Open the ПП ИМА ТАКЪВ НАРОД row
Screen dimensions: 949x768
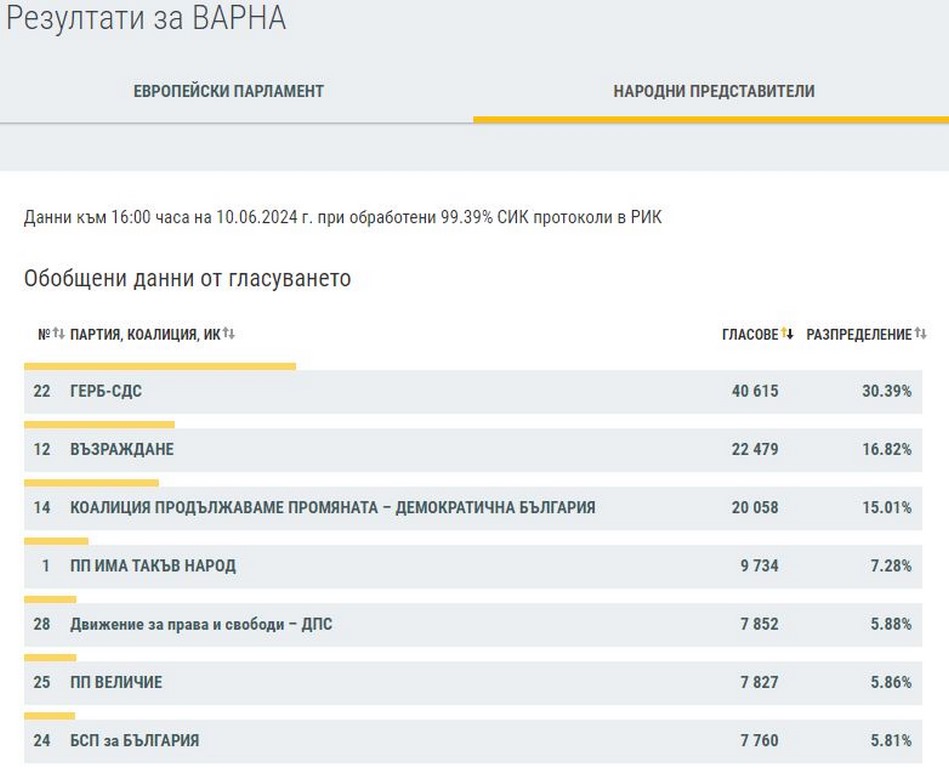(153, 566)
